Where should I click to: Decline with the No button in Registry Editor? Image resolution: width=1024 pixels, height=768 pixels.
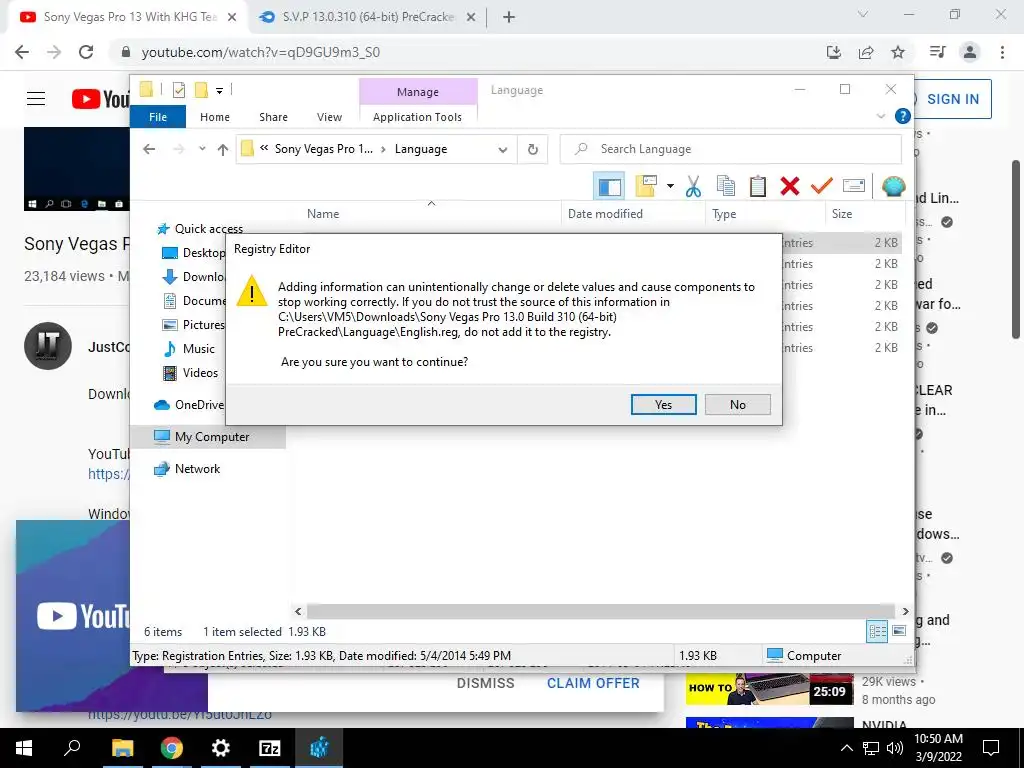coord(737,404)
